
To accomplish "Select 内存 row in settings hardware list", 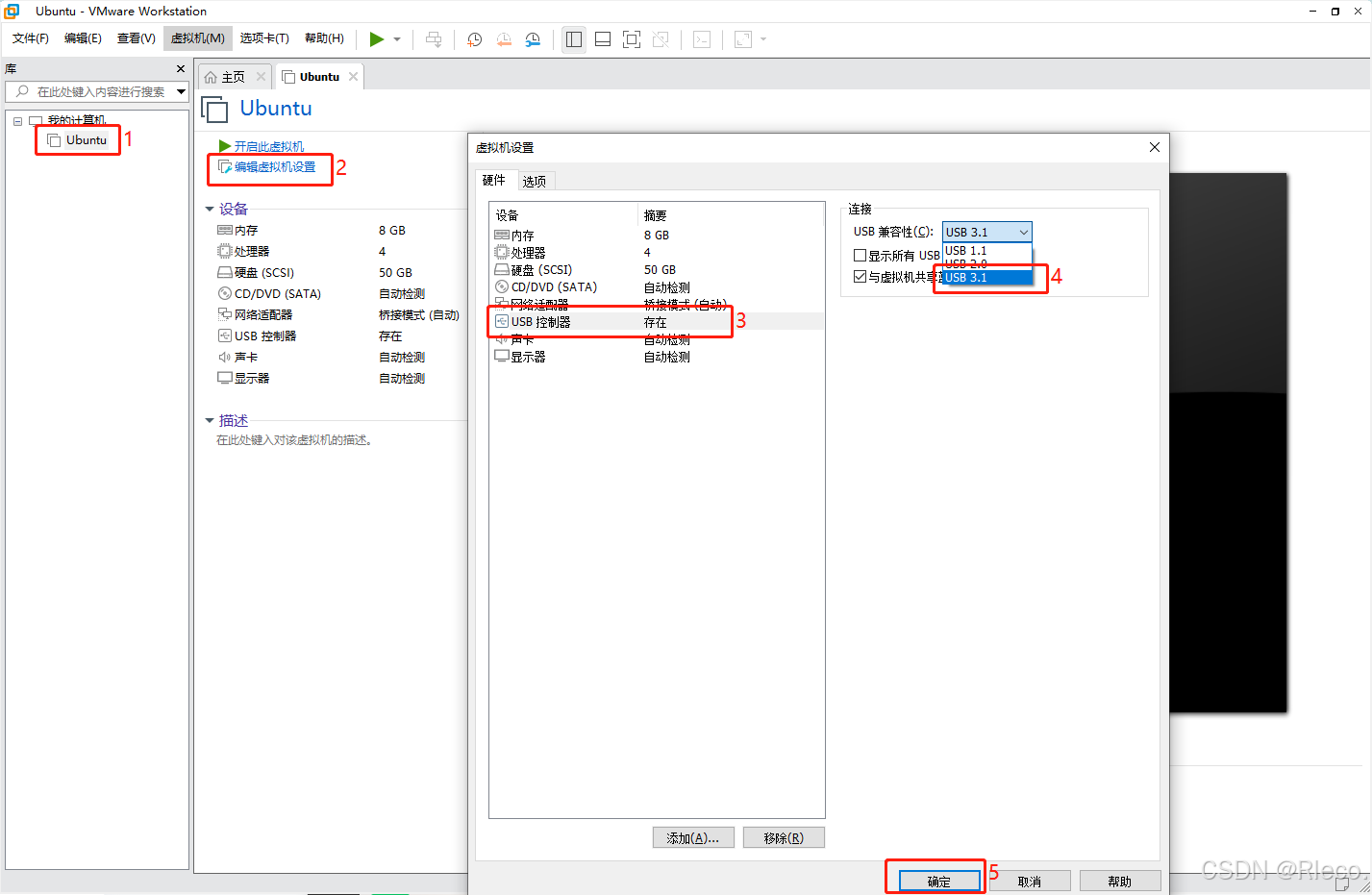I will click(657, 236).
